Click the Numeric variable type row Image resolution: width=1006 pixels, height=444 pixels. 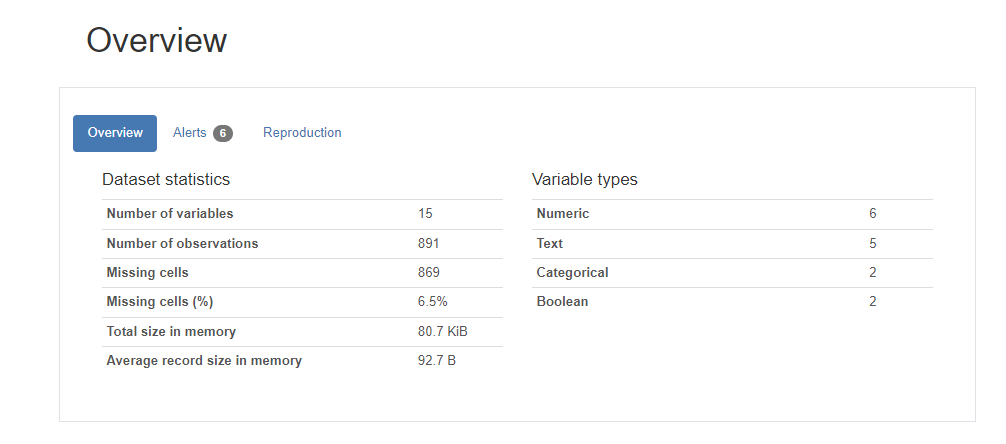[563, 214]
